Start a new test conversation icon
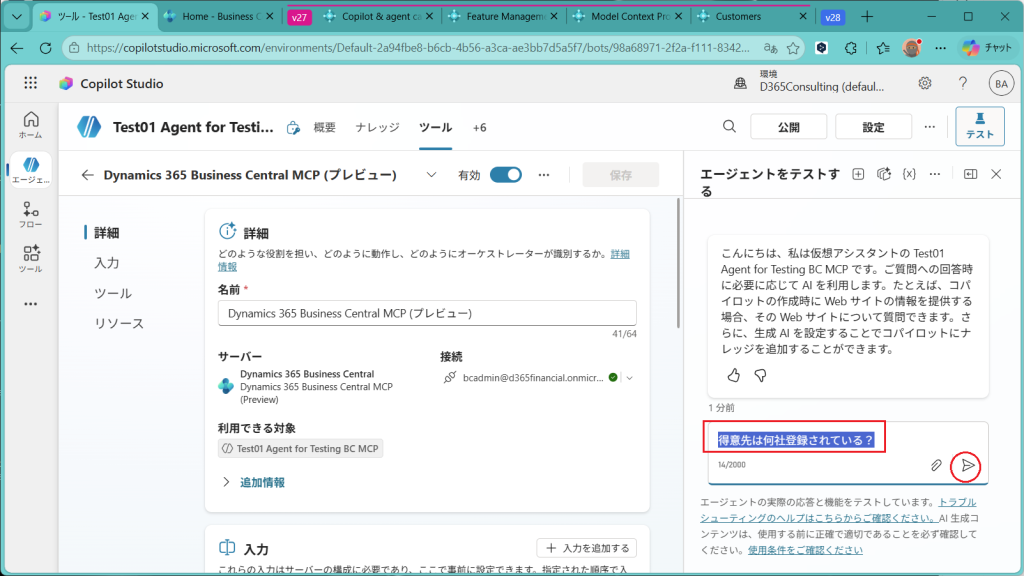1024x576 pixels. (x=858, y=174)
